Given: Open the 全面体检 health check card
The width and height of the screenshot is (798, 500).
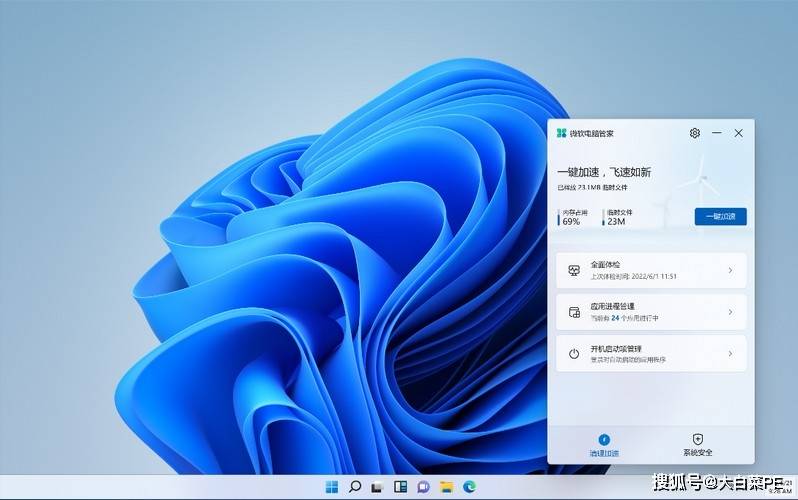Looking at the screenshot, I should 651,270.
